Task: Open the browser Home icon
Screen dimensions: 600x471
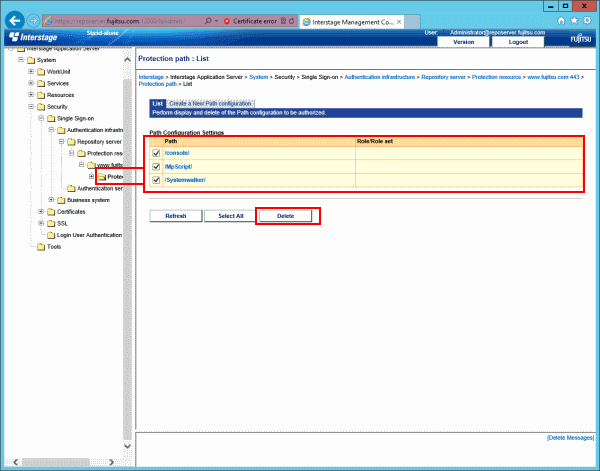Action: coord(561,21)
